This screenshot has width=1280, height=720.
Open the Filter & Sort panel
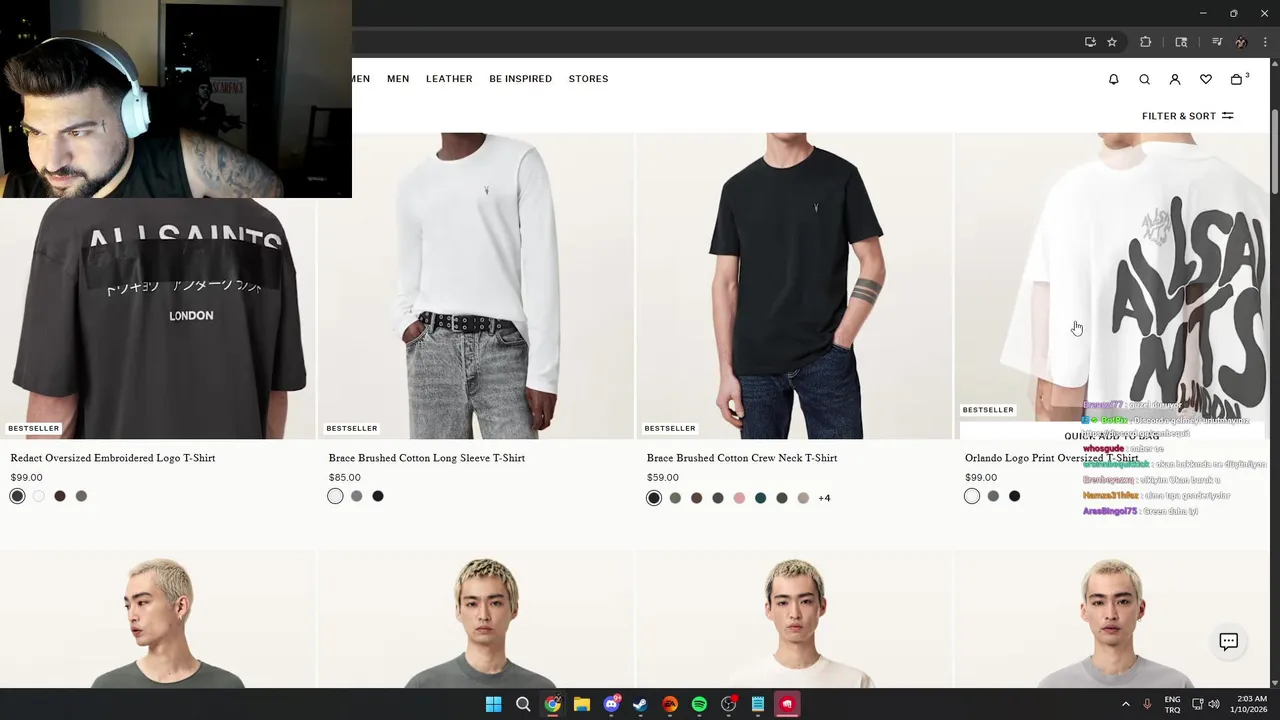pos(1188,116)
